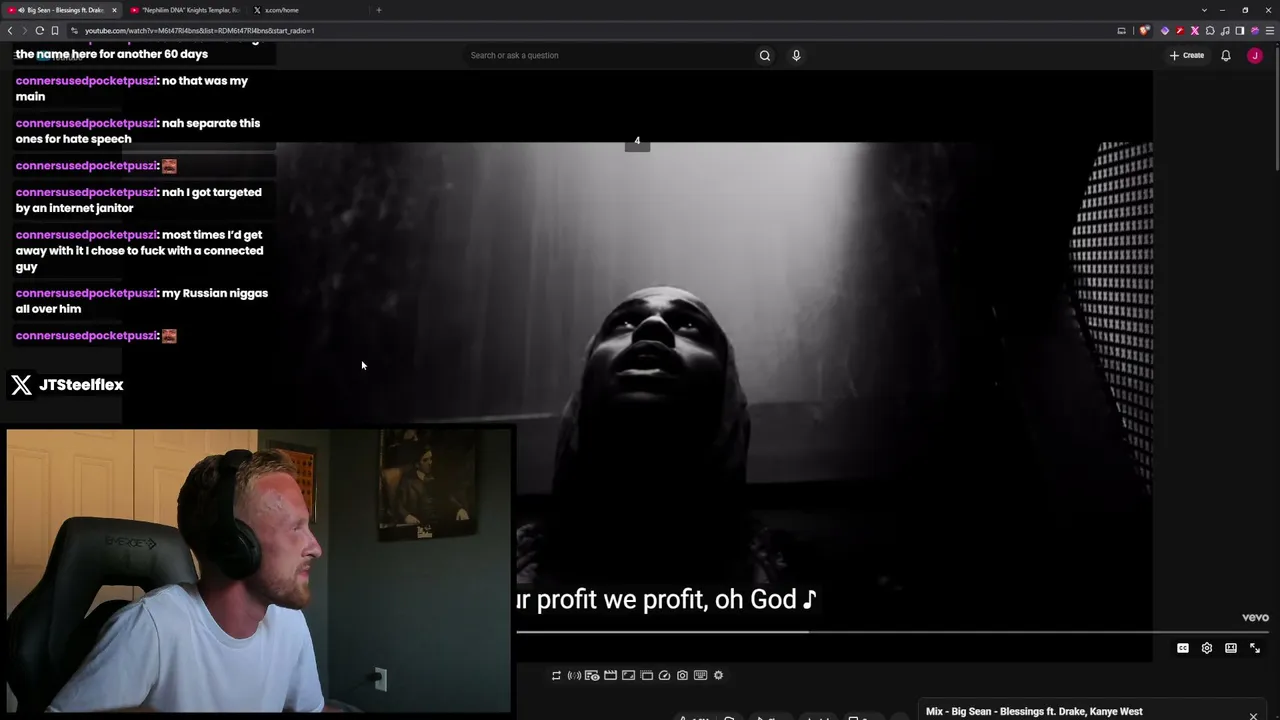
Task: Open the tab search dropdown chevron
Action: 1204,10
